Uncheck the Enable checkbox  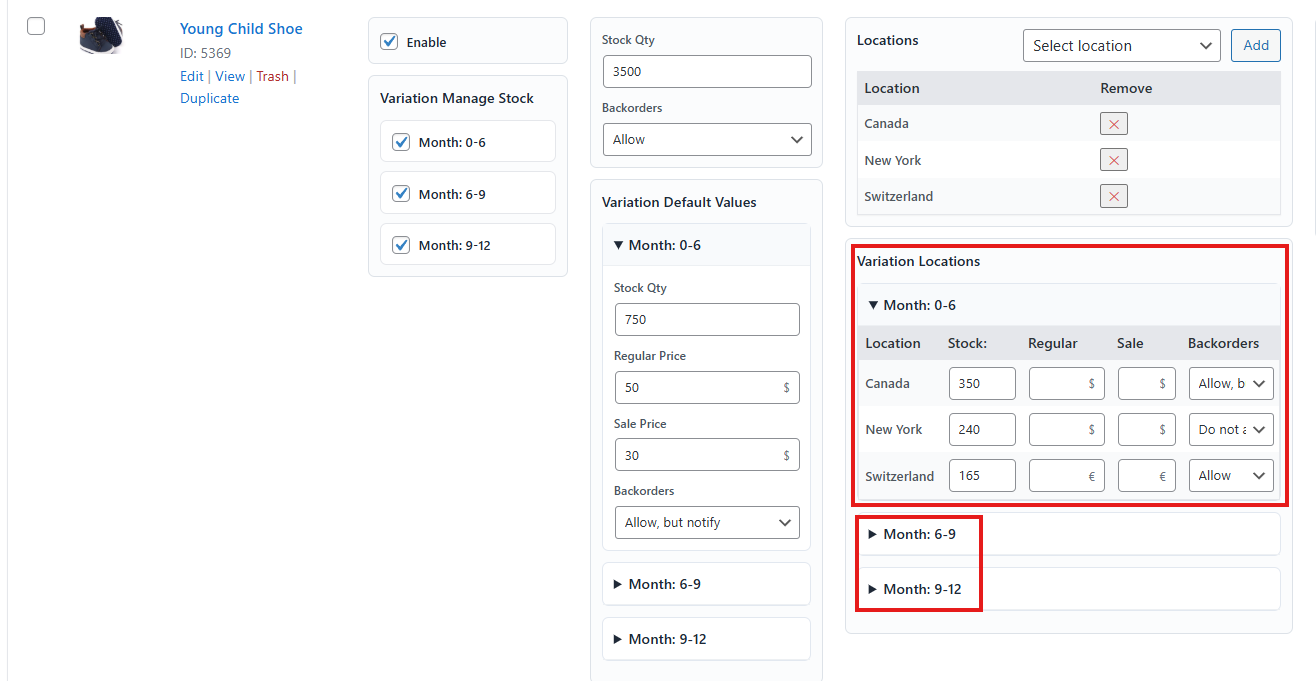click(390, 42)
